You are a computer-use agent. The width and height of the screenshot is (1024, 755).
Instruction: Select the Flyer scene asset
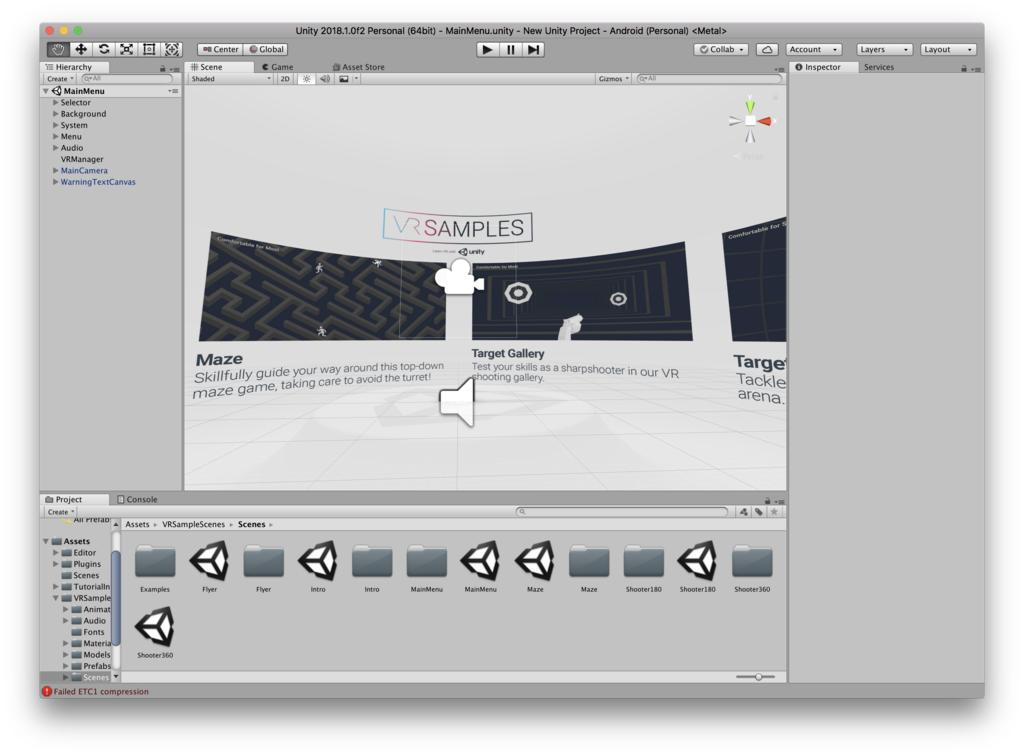209,568
